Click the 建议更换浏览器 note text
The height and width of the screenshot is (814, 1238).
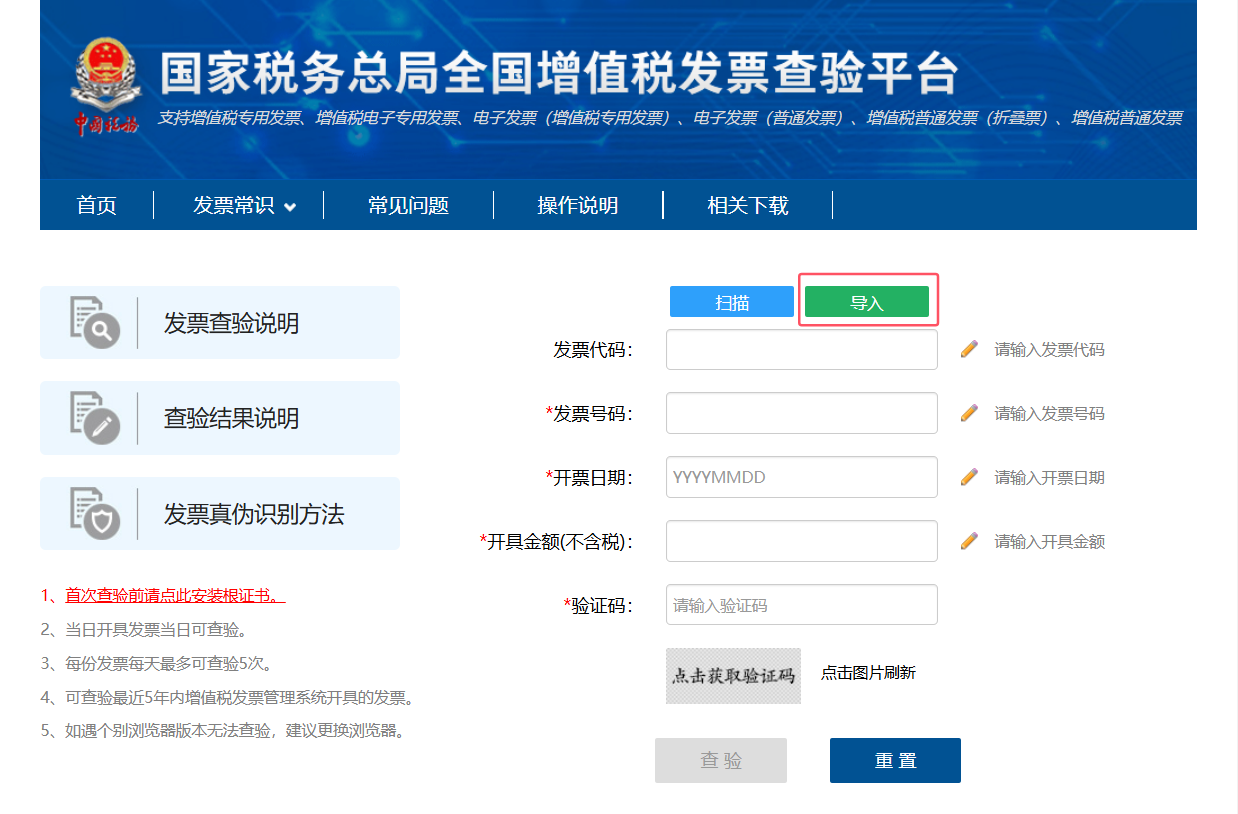[x=346, y=730]
